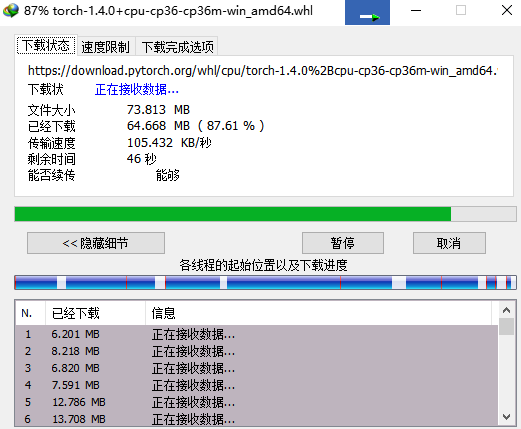Click the 各线程的起始位置以及下载进度 caption

point(263,265)
